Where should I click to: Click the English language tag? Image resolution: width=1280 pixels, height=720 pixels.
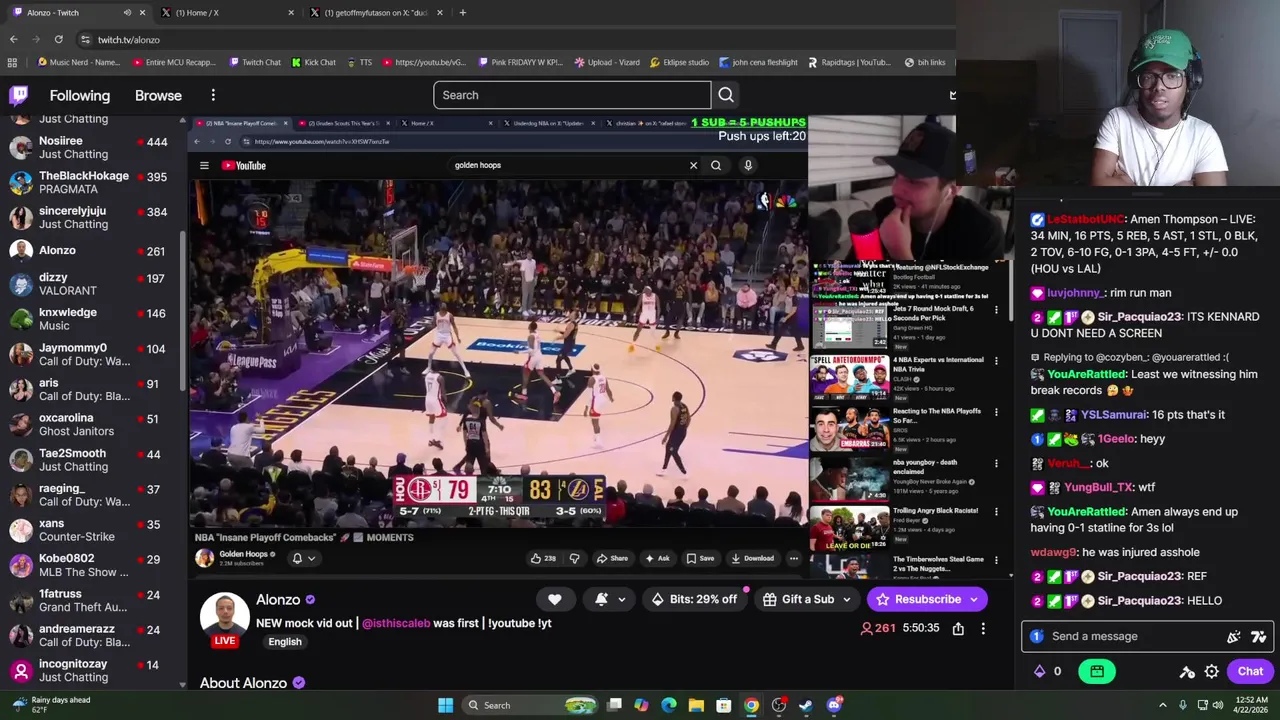click(x=285, y=642)
